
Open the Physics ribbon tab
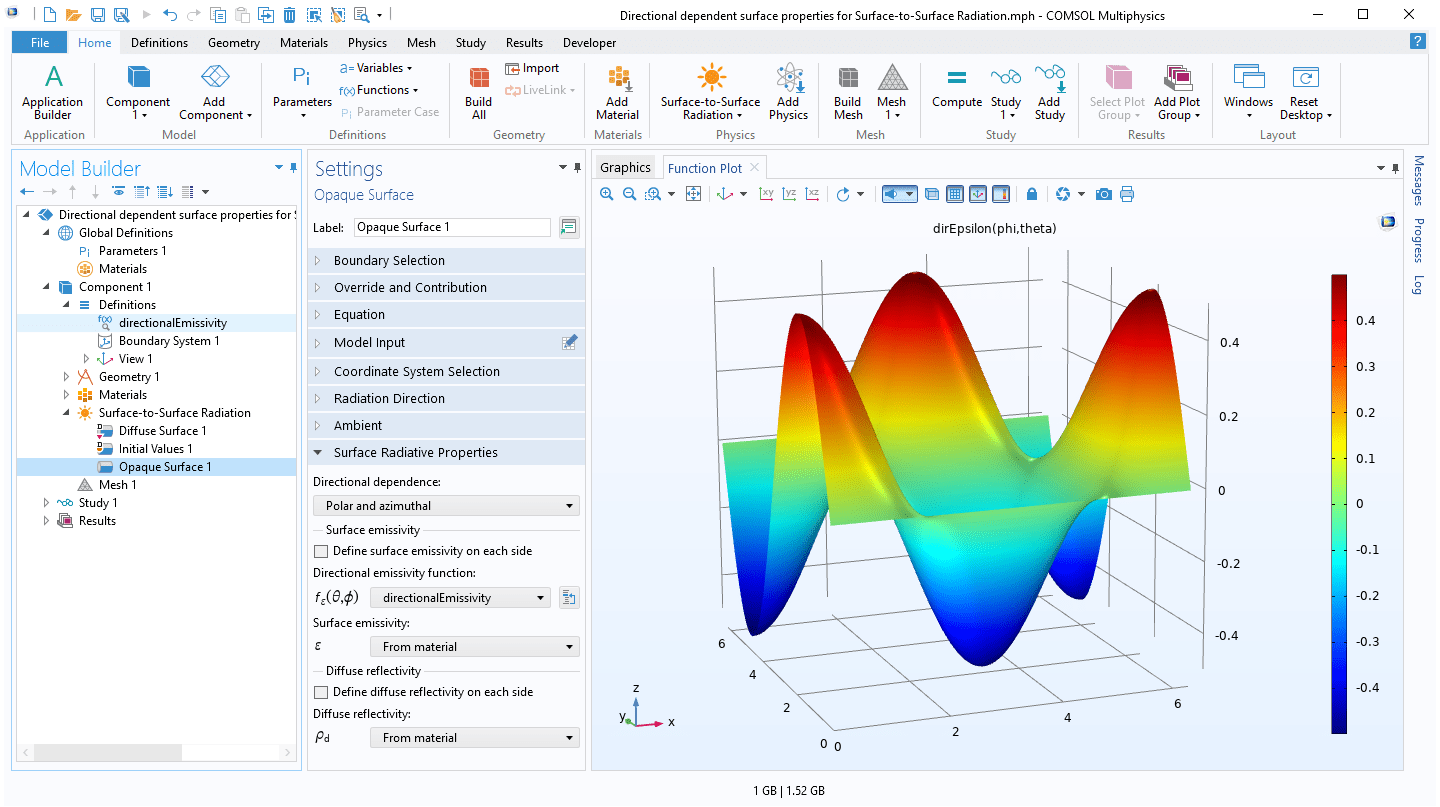point(367,43)
